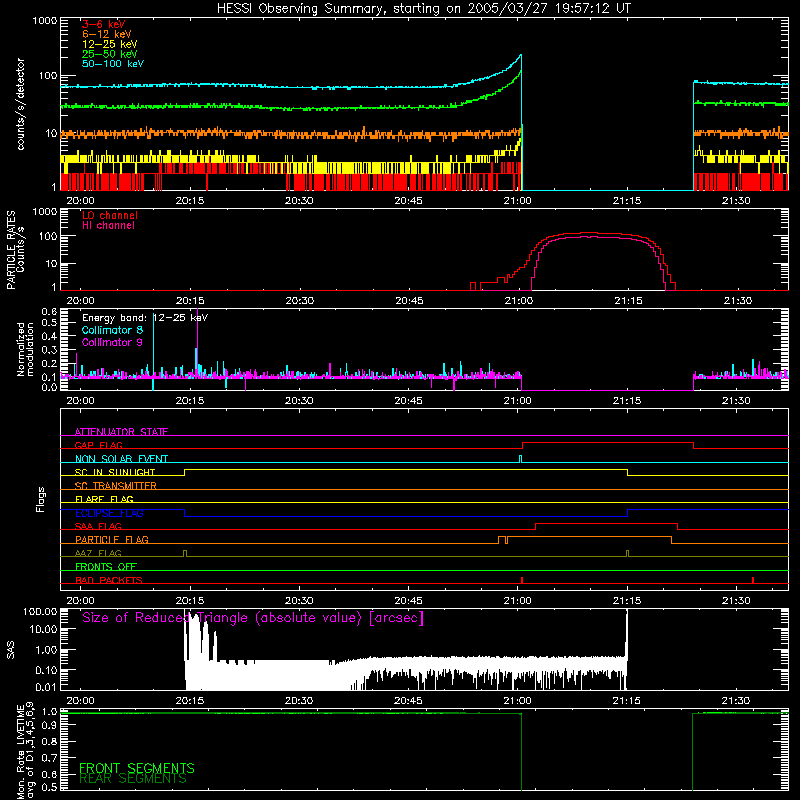
Task: Click the SAA FLAG label
Action: pyautogui.click(x=98, y=526)
